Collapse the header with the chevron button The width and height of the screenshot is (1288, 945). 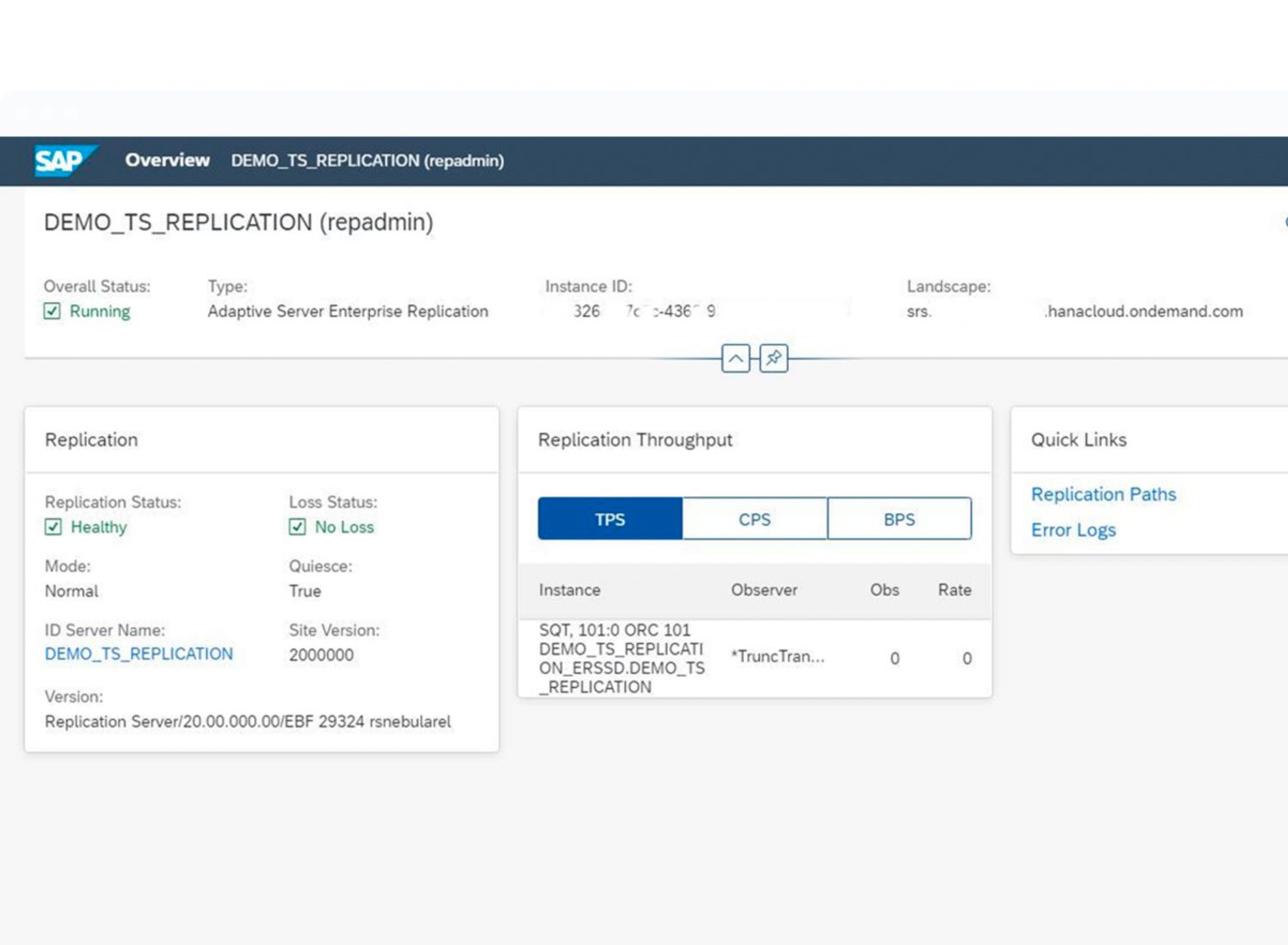coord(735,358)
